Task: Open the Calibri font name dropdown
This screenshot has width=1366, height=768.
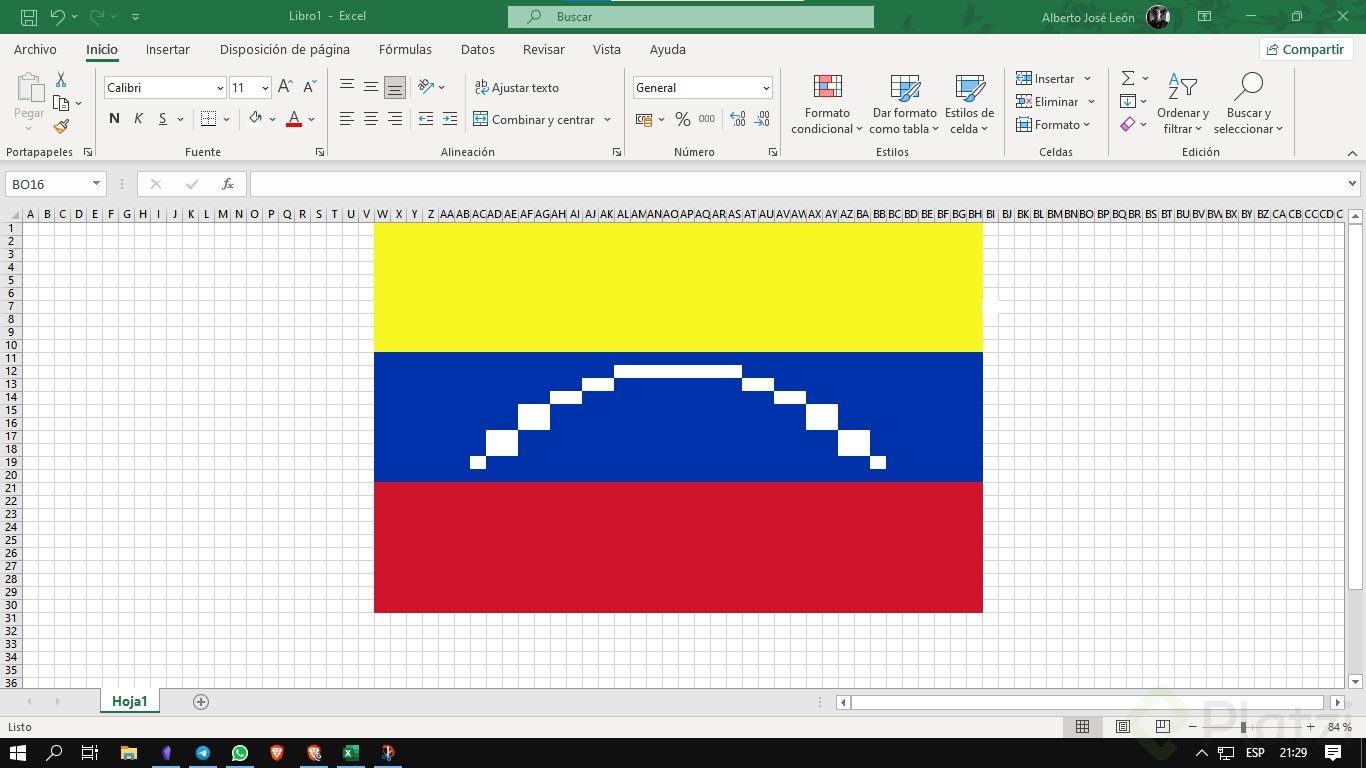Action: click(220, 88)
